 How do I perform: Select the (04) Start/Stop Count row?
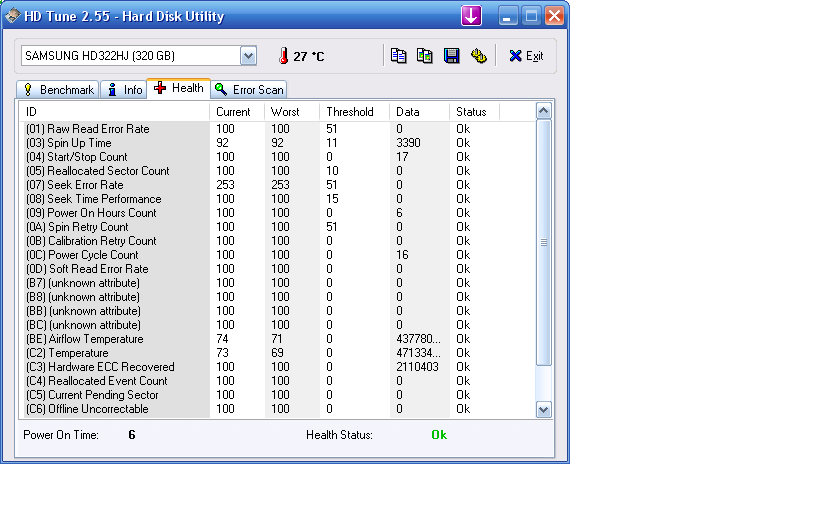tap(277, 156)
